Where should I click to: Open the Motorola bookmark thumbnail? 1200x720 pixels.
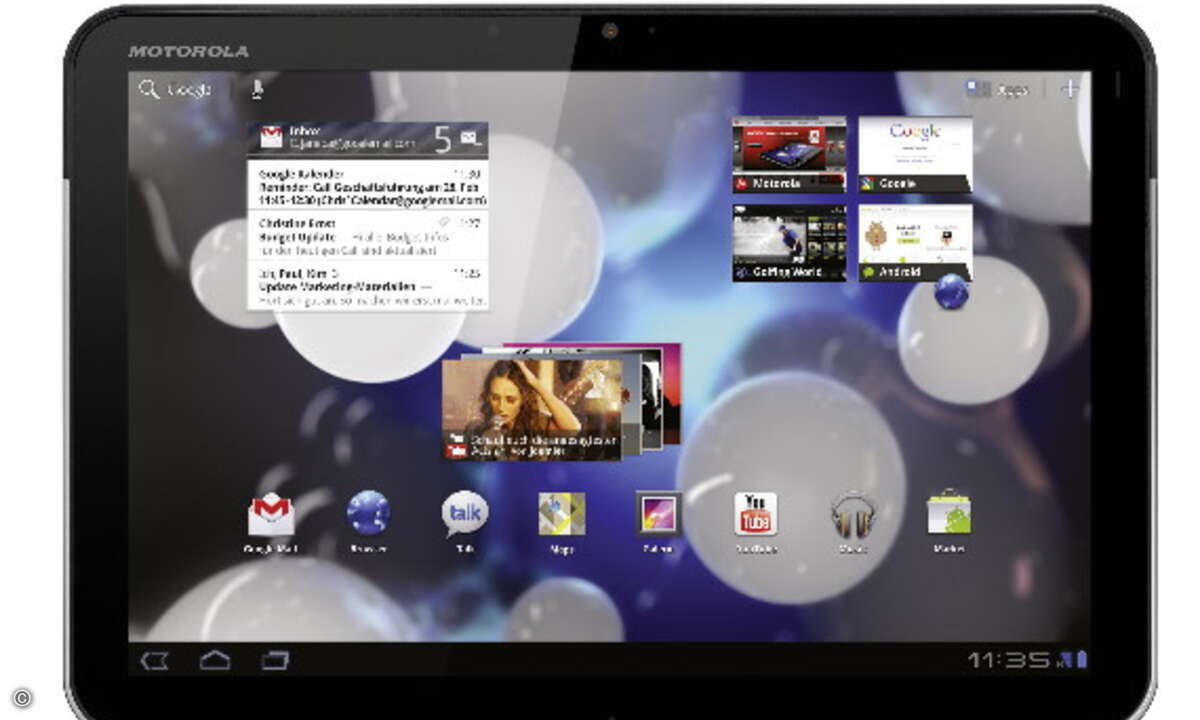pyautogui.click(x=789, y=154)
